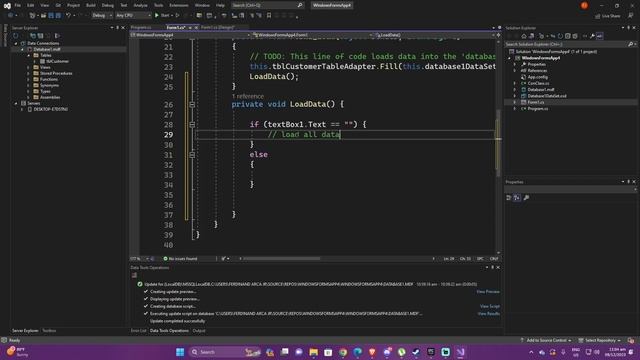Click Live Share button
The height and width of the screenshot is (360, 640).
click(608, 16)
